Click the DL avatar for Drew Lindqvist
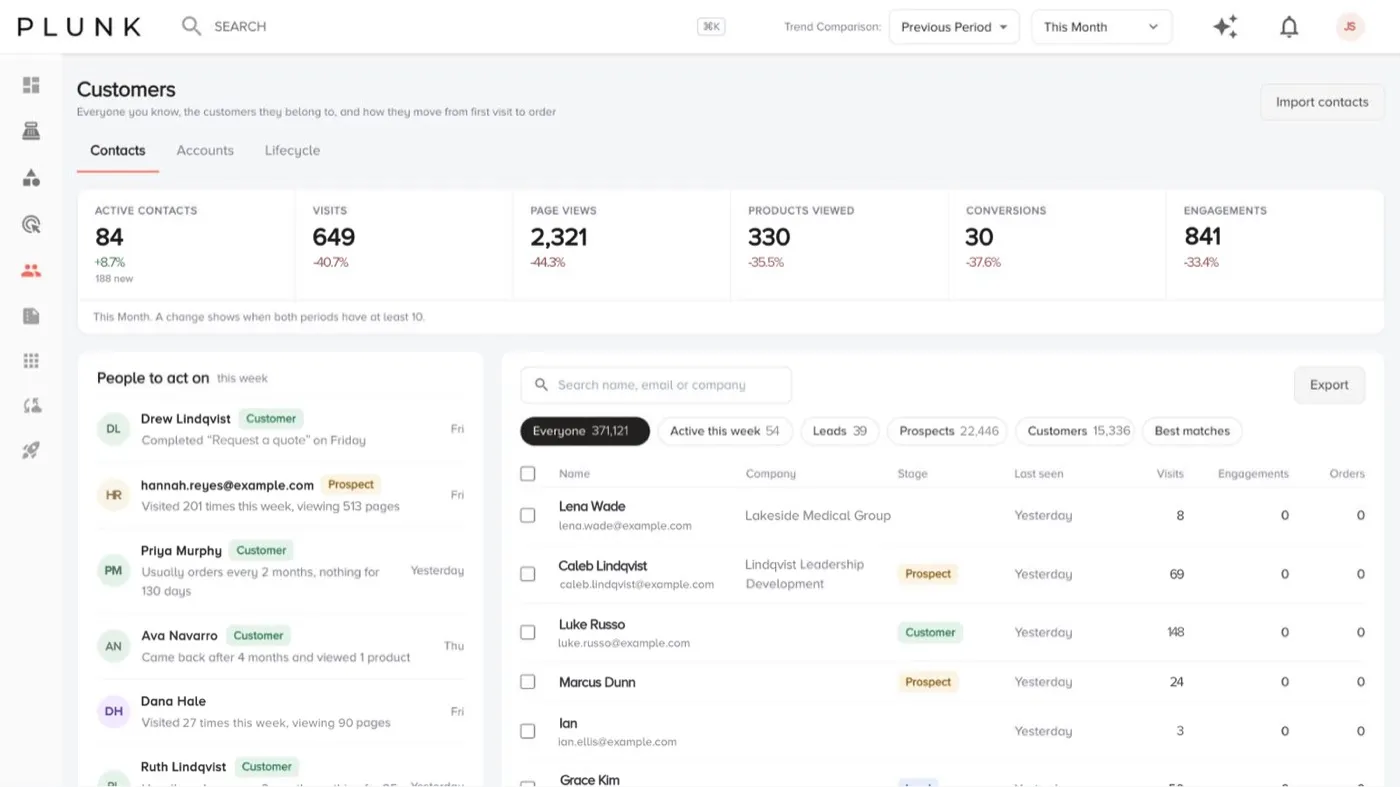 click(113, 429)
